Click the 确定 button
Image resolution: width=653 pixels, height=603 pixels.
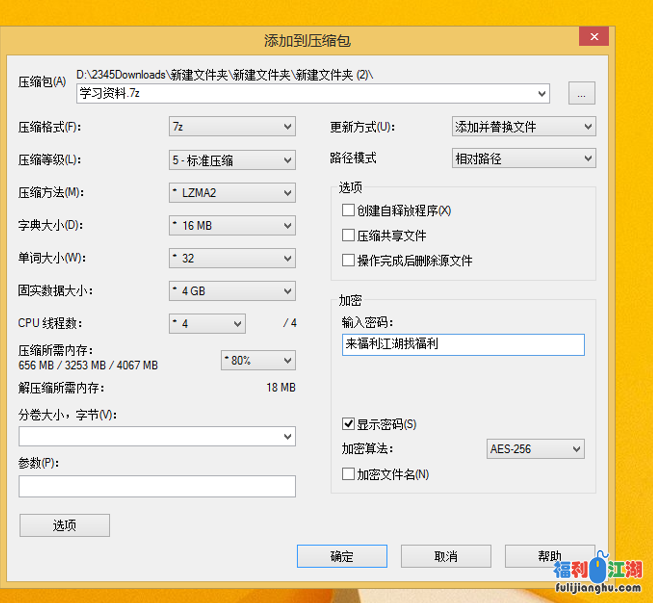(341, 556)
